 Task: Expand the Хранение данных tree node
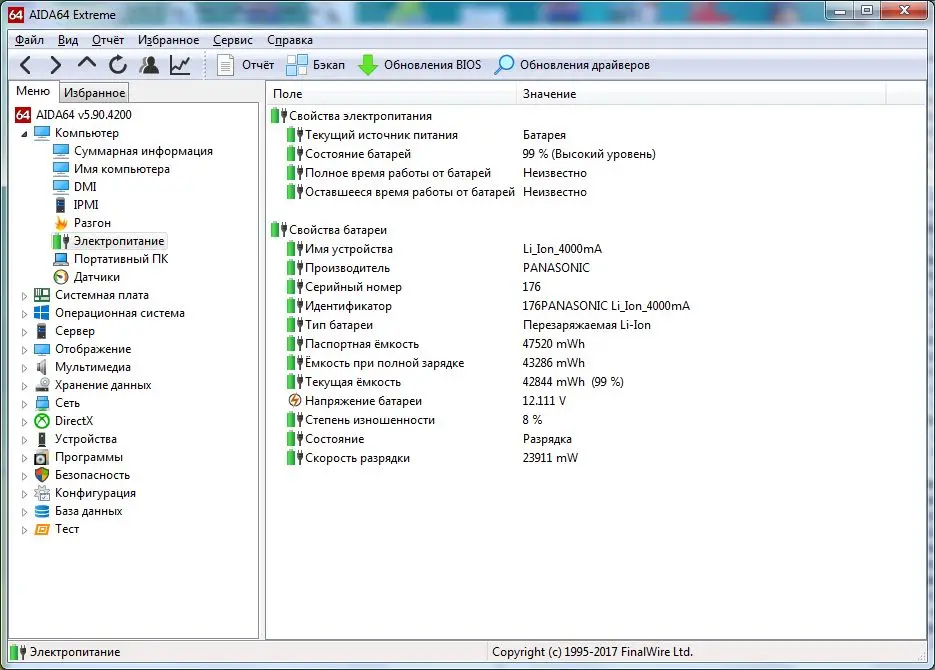click(24, 386)
